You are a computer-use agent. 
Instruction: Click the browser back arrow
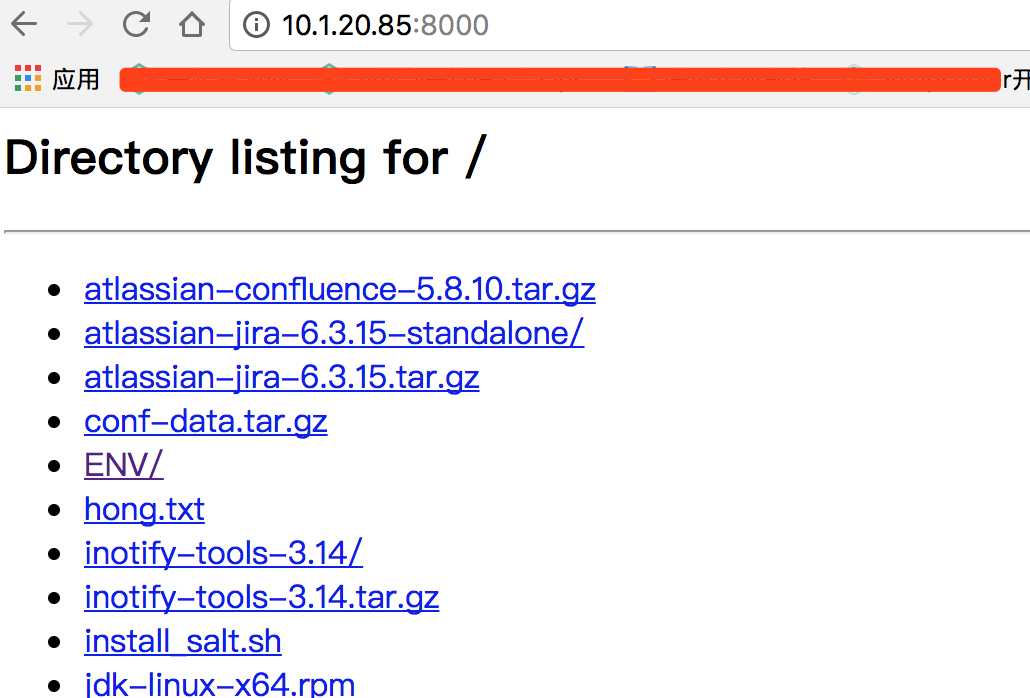coord(24,25)
